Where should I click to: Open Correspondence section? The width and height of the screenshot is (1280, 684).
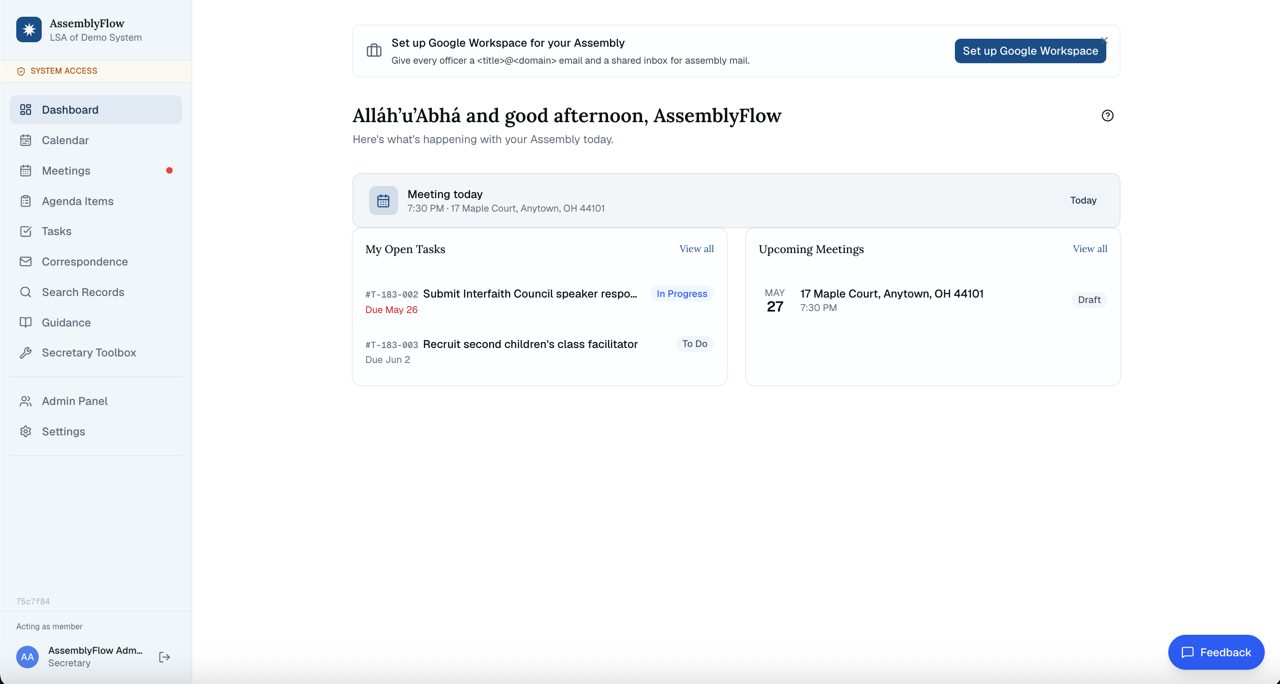tap(96, 262)
